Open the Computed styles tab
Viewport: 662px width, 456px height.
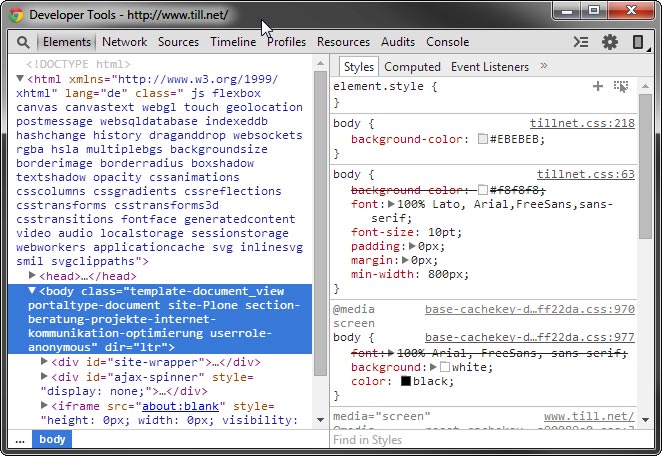point(412,67)
